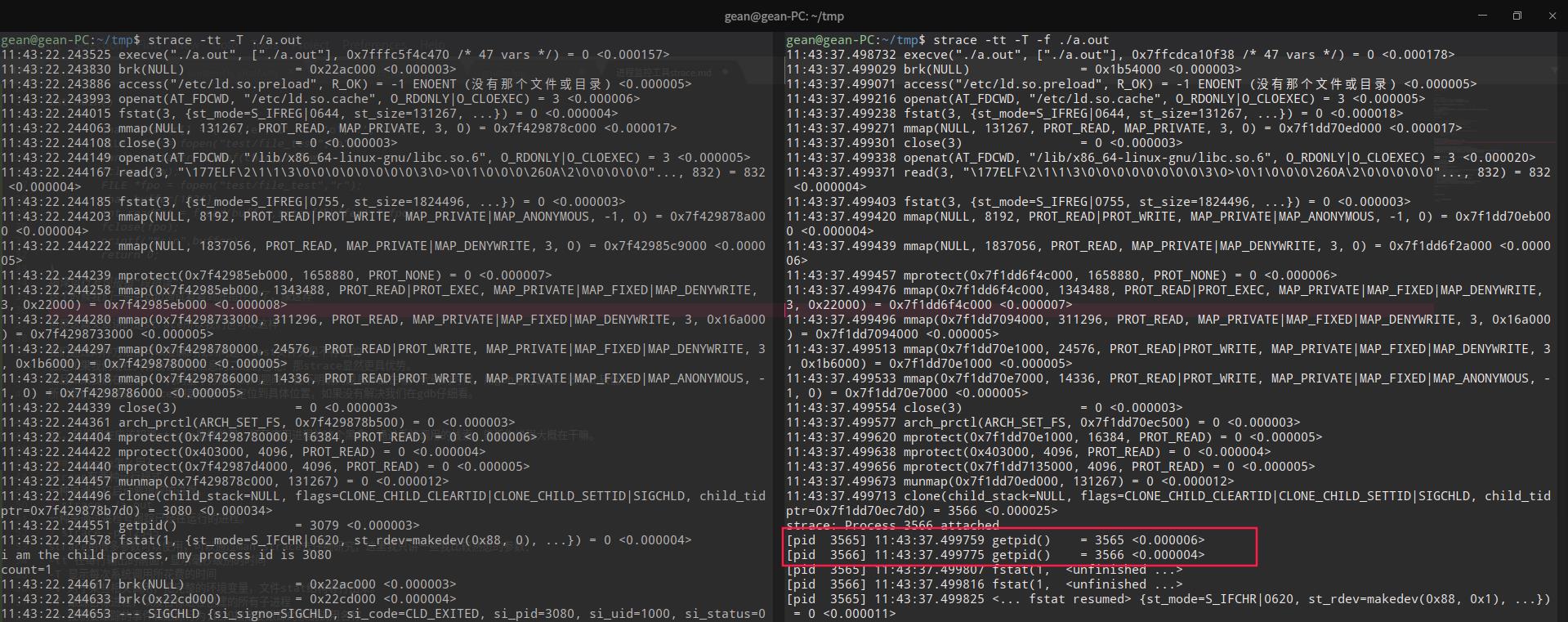Select the 11:43:37.499577 arch_prctl line
The width and height of the screenshot is (1568, 622).
tap(1043, 422)
